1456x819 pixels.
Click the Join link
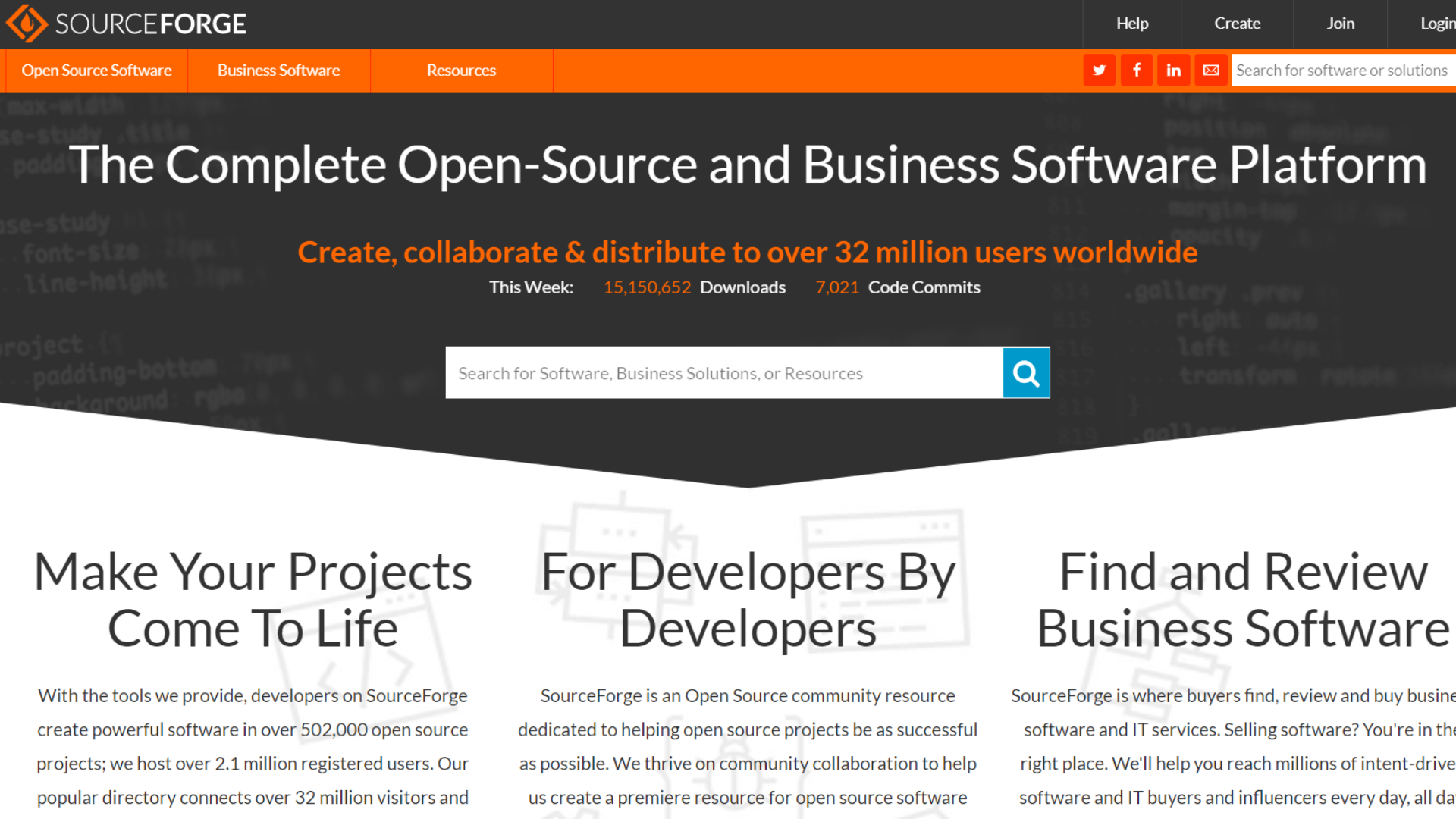click(x=1340, y=24)
